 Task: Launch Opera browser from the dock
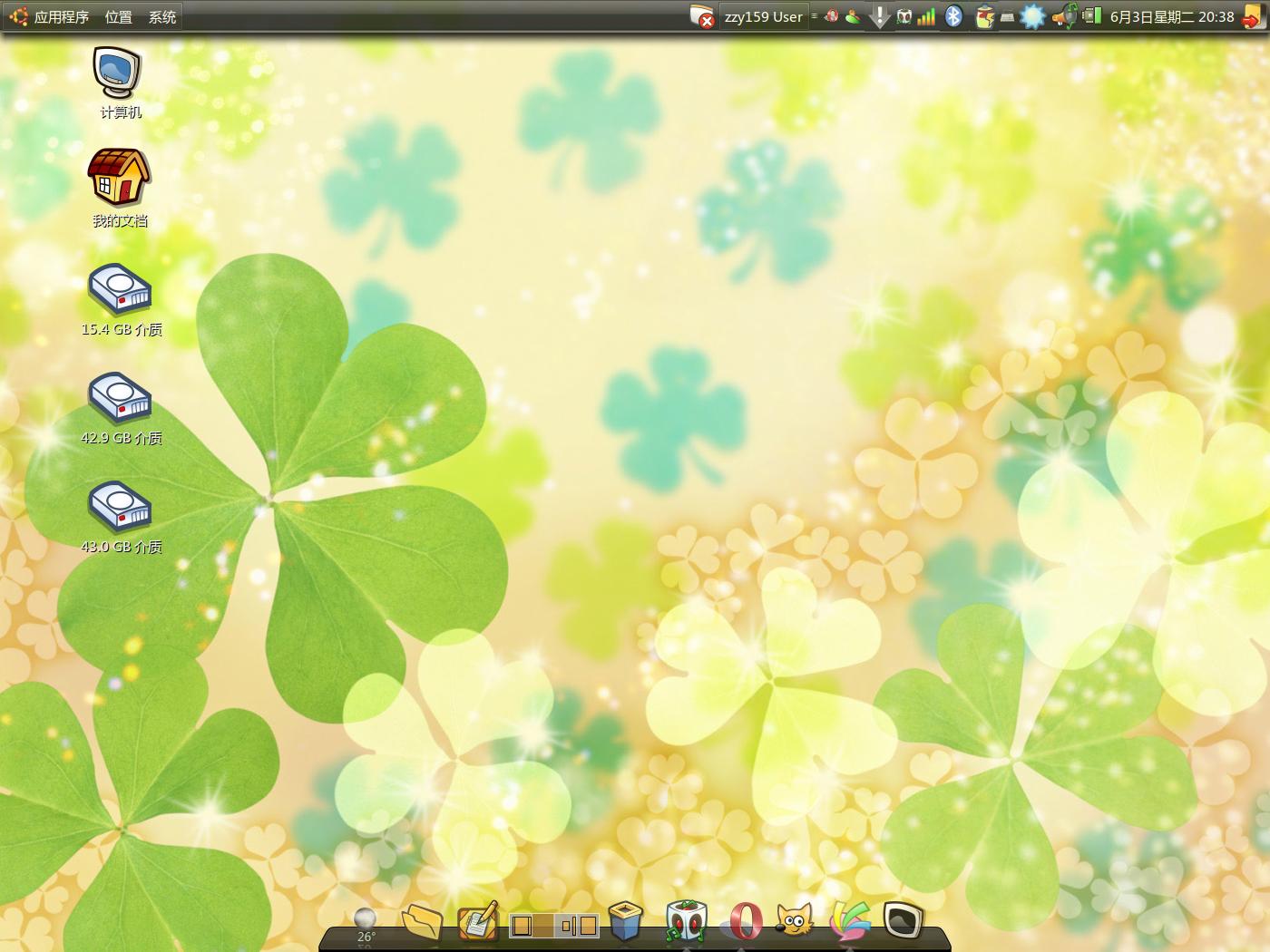click(x=746, y=921)
